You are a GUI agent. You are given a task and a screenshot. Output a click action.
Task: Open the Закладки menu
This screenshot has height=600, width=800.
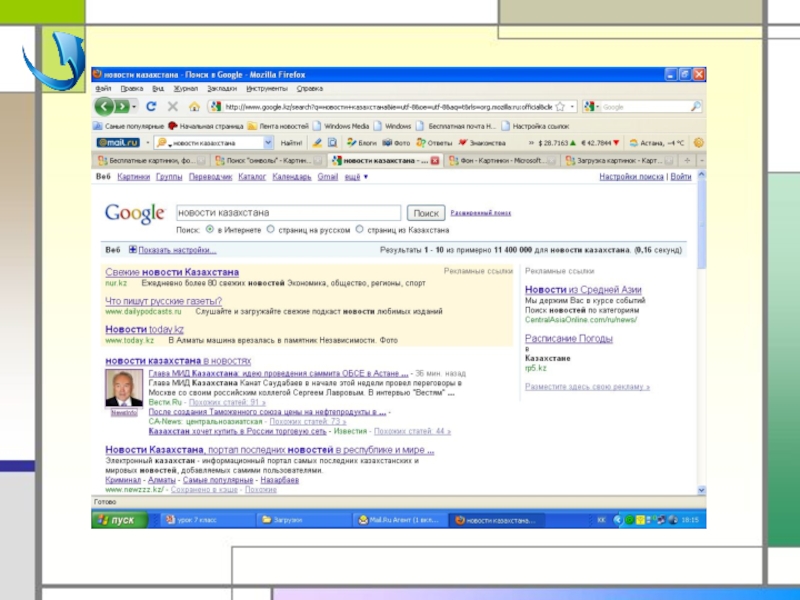(x=222, y=88)
